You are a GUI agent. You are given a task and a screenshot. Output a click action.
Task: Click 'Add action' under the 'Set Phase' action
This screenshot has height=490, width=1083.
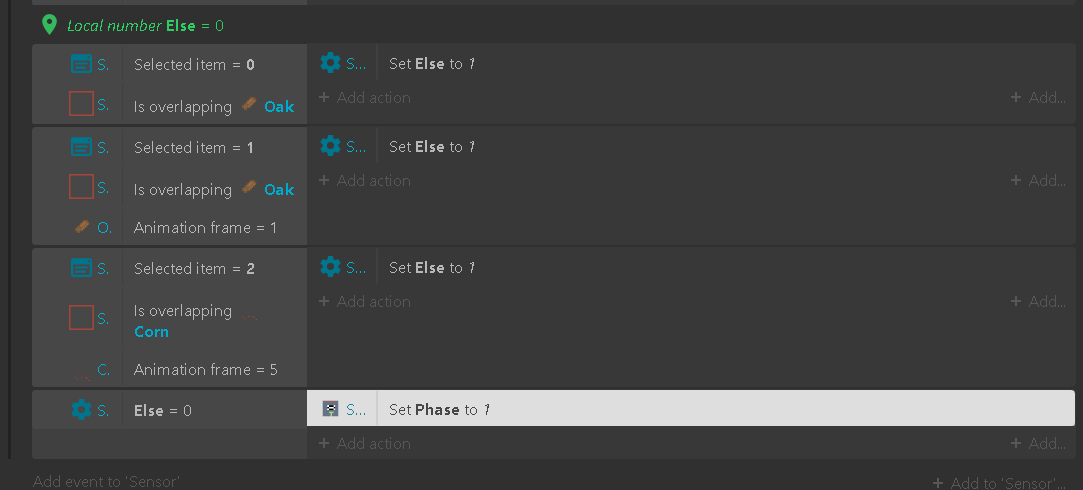click(x=365, y=444)
